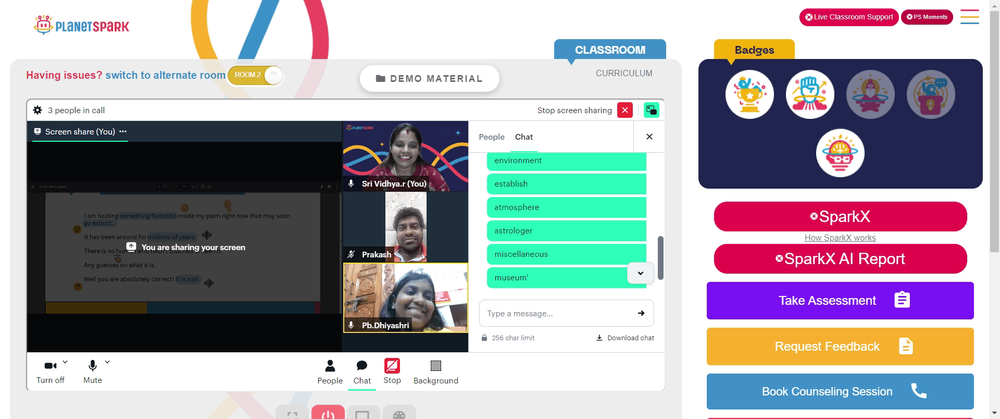Click the chat panel scrollbar
1000x419 pixels.
[661, 258]
